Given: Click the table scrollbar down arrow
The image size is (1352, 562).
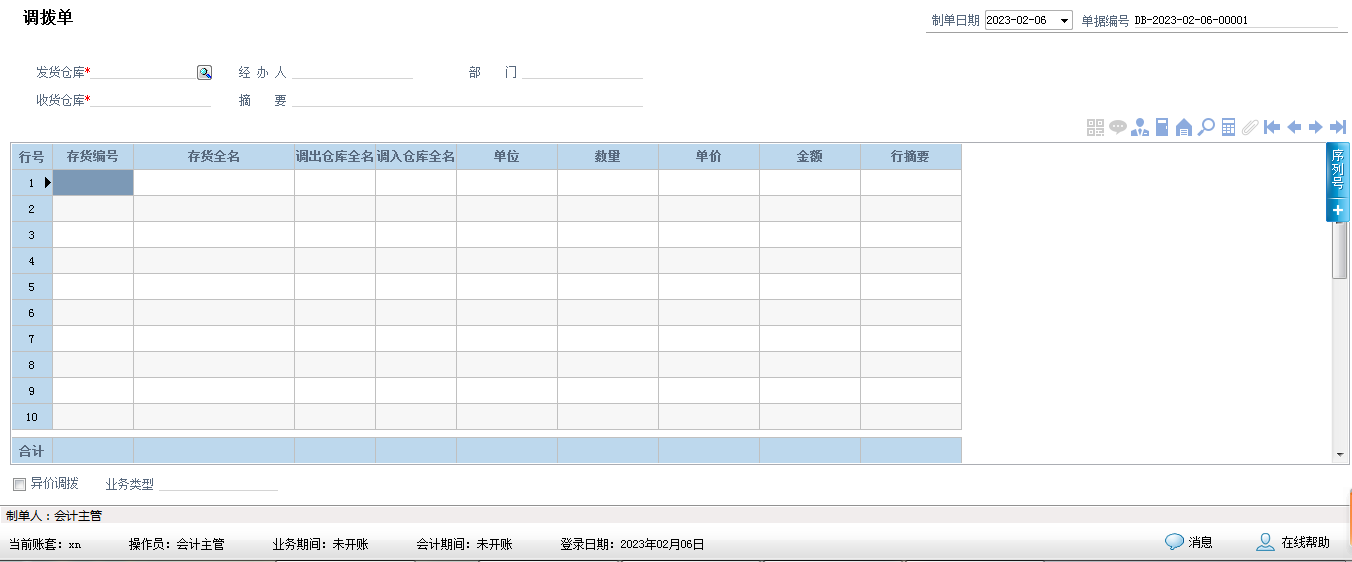Looking at the screenshot, I should click(x=1340, y=454).
